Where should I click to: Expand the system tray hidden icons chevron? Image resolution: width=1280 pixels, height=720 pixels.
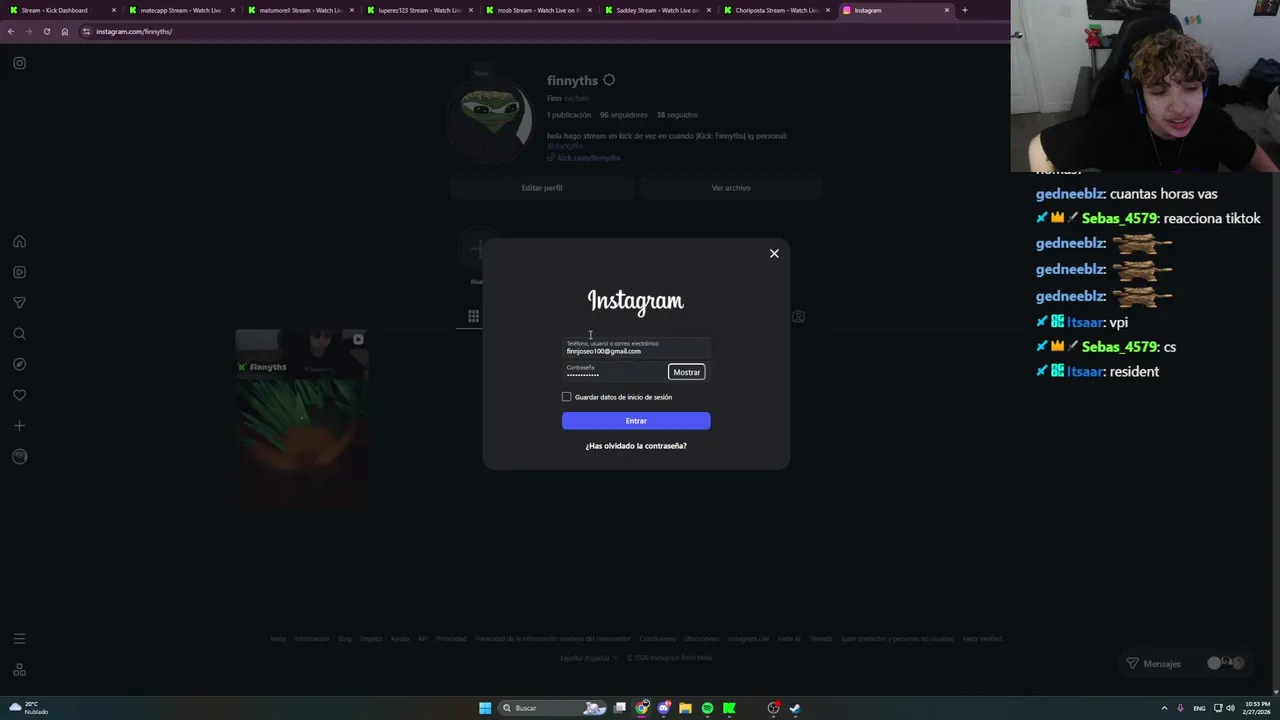(x=1163, y=708)
